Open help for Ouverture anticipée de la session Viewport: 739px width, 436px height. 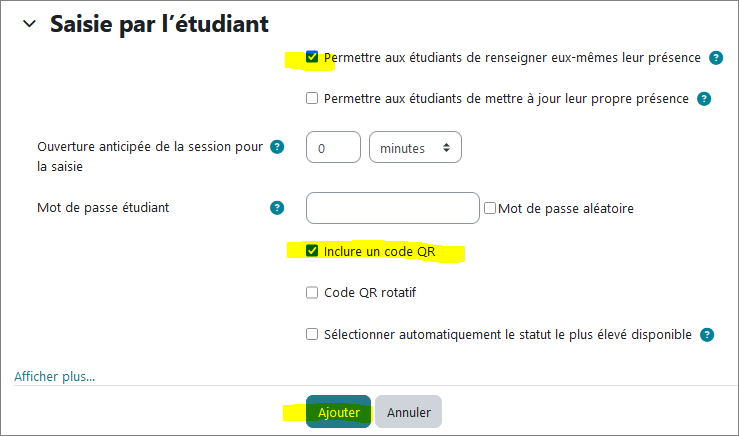coord(278,147)
